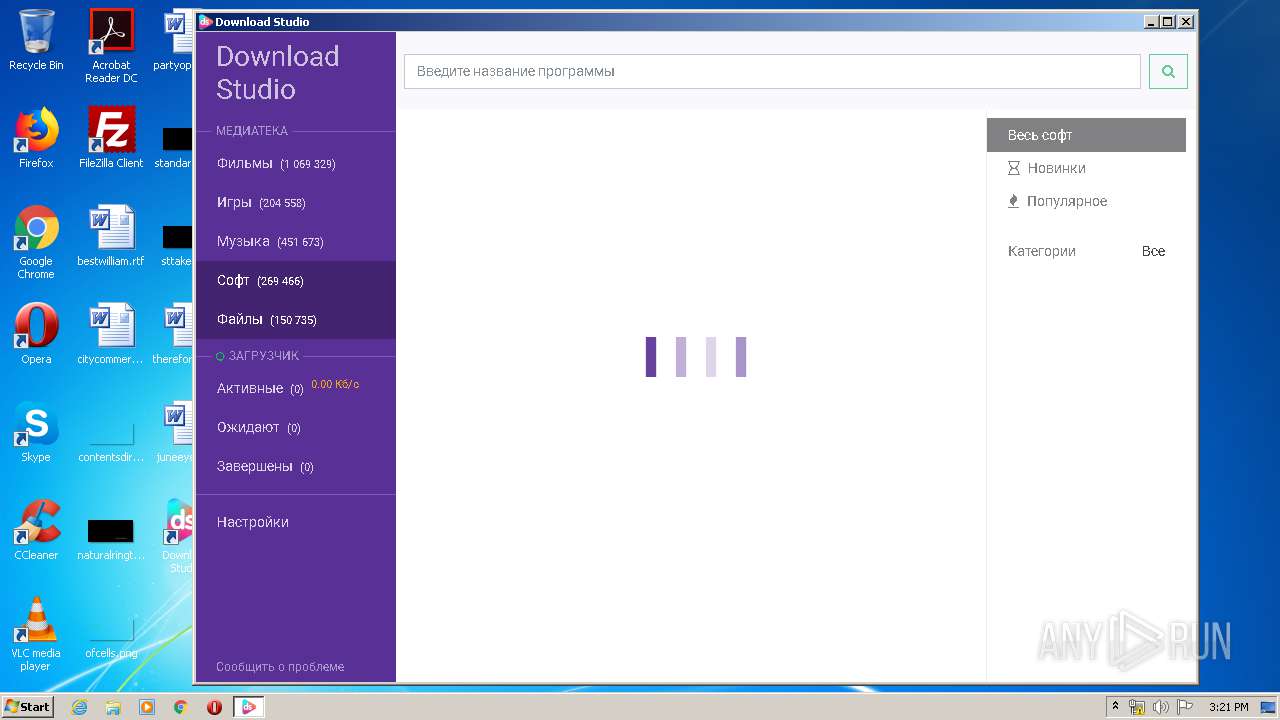This screenshot has height=720, width=1280.
Task: Click the hourglass icon beside Новинки
Action: 1014,168
